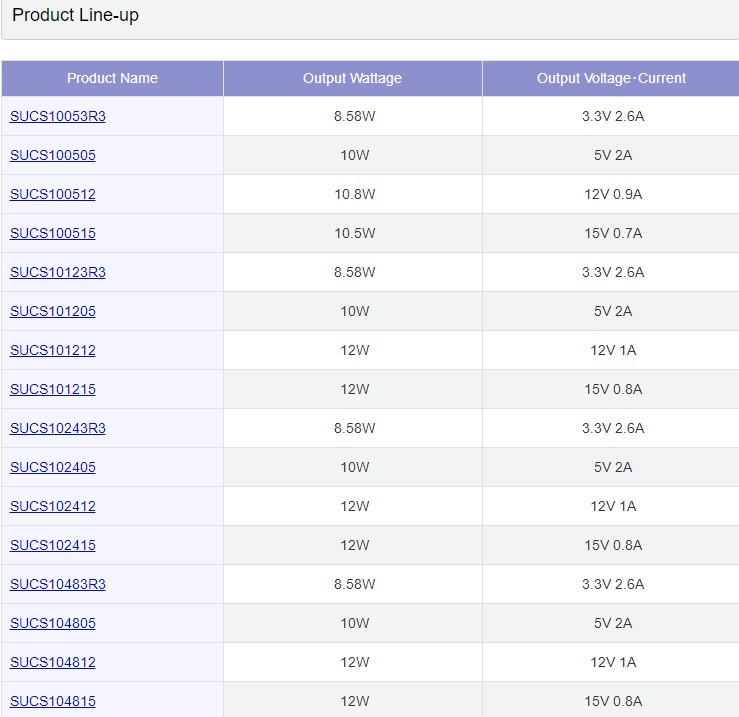Click the SUCS100512 product link
Viewport: 739px width, 717px height.
(53, 194)
